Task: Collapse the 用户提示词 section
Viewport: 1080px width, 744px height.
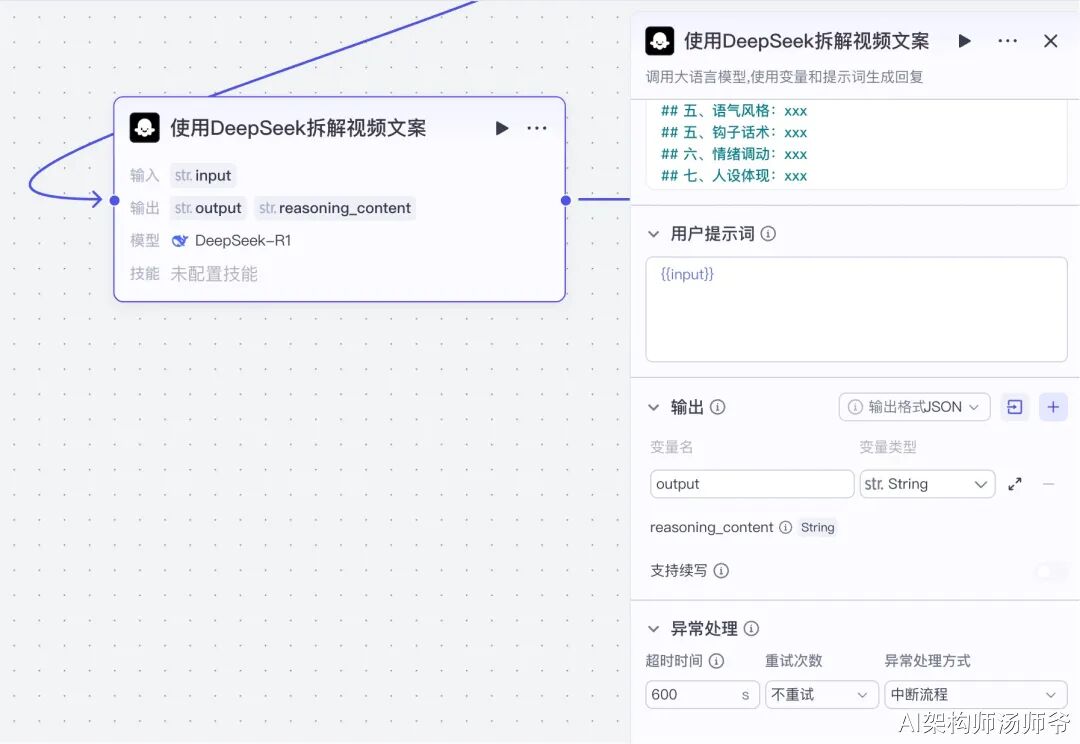Action: coord(654,234)
